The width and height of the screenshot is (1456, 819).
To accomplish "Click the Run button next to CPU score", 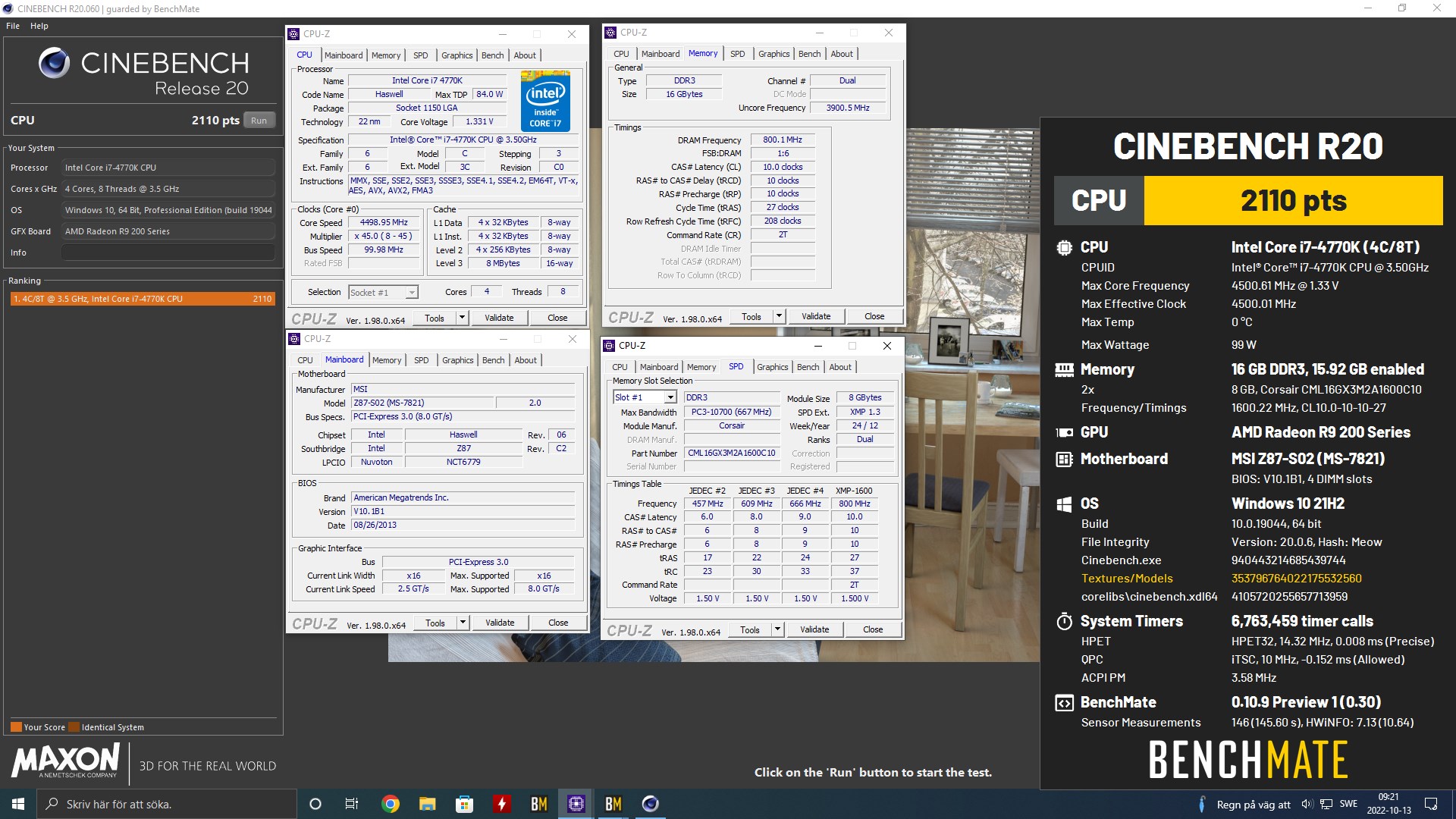I will (x=259, y=120).
